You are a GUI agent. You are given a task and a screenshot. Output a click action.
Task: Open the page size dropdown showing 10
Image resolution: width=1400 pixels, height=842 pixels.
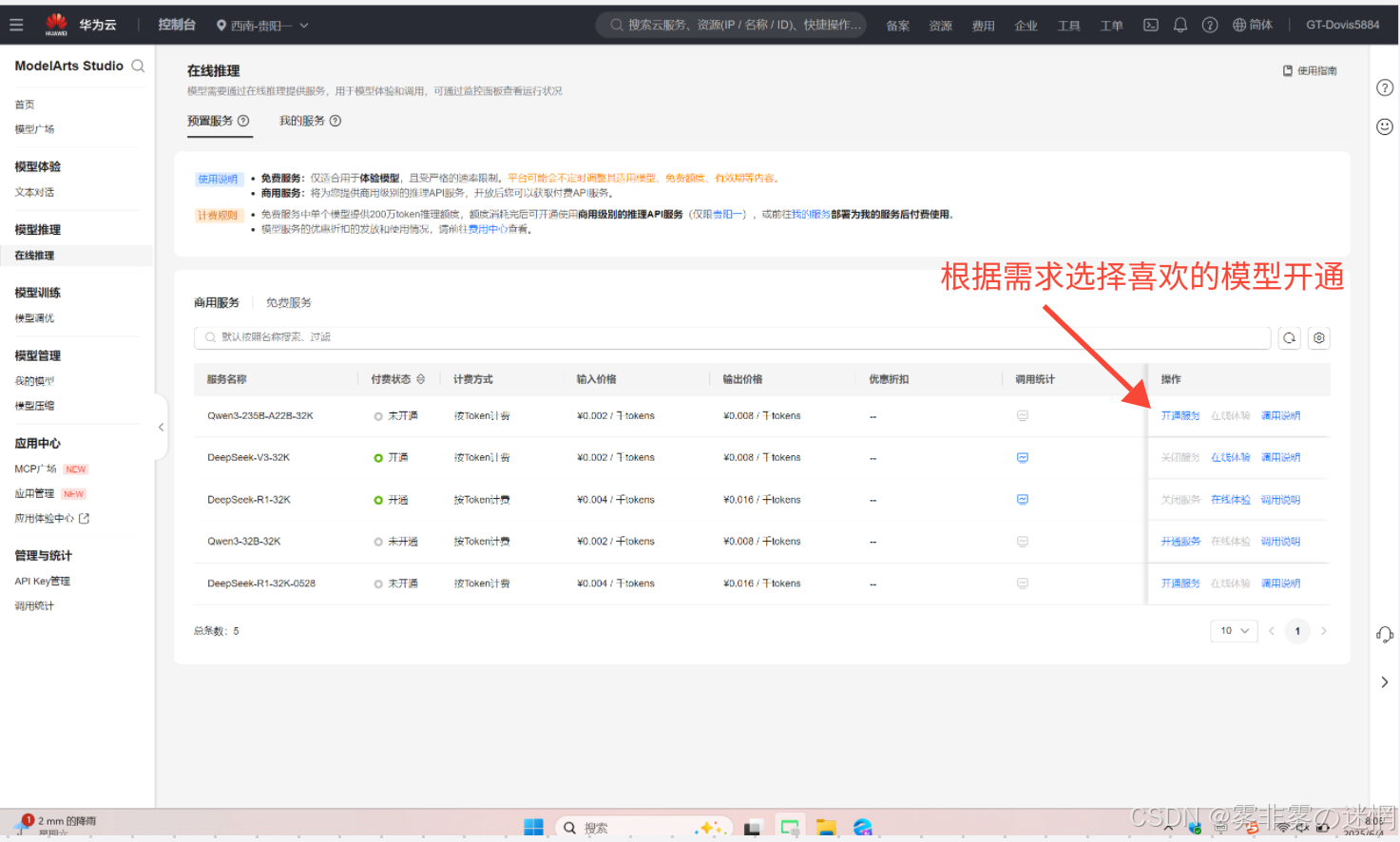point(1234,631)
